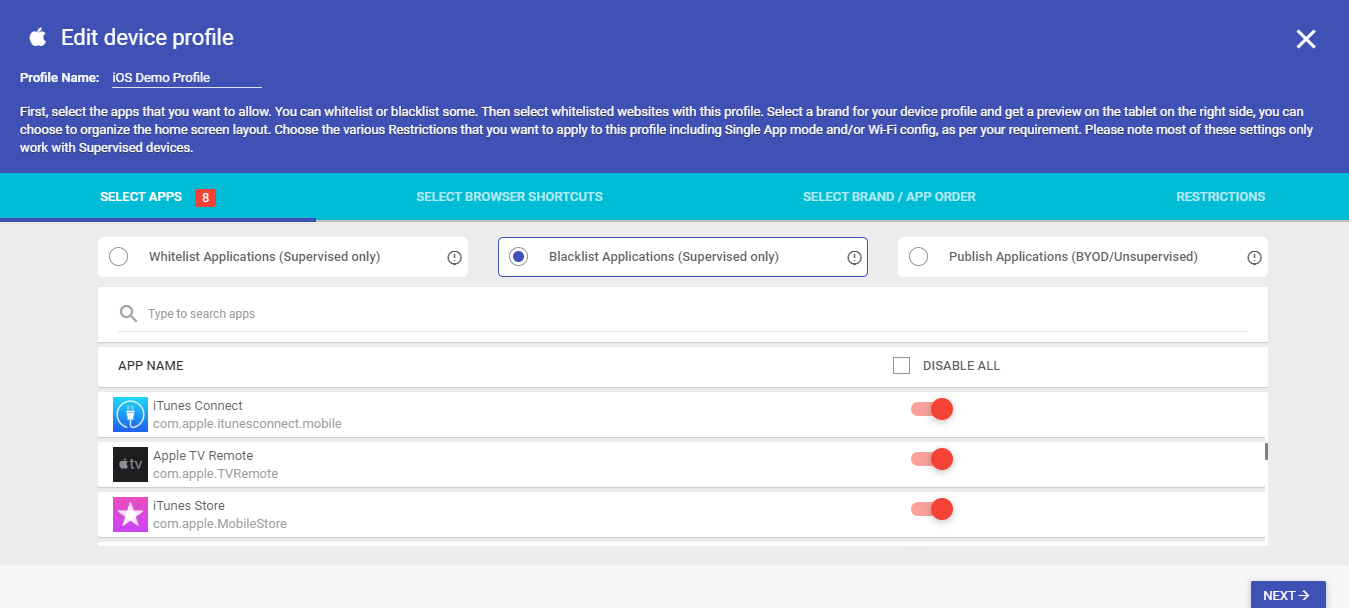Image resolution: width=1349 pixels, height=608 pixels.
Task: Toggle the Apple TV Remote switch off
Action: tap(931, 458)
